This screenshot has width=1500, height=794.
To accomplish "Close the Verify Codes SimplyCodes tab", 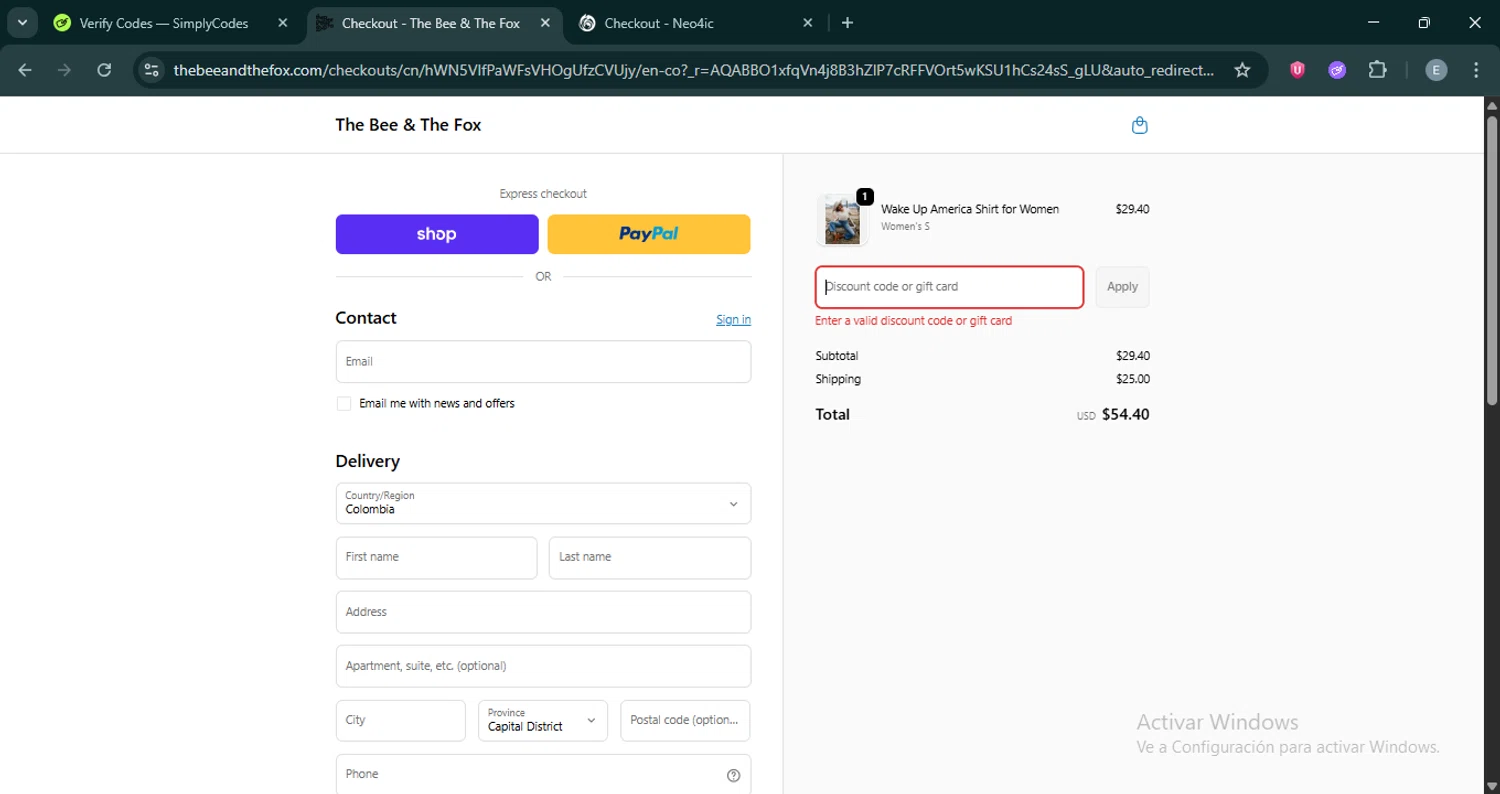I will coord(283,23).
